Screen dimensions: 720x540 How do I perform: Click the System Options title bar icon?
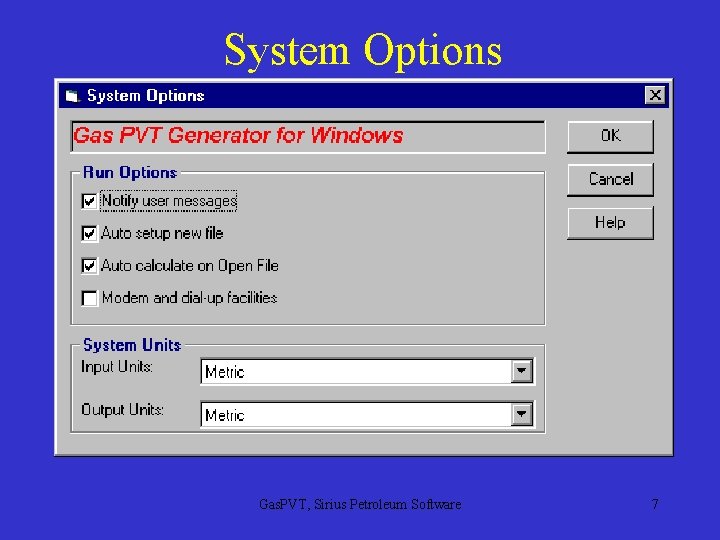[x=73, y=96]
